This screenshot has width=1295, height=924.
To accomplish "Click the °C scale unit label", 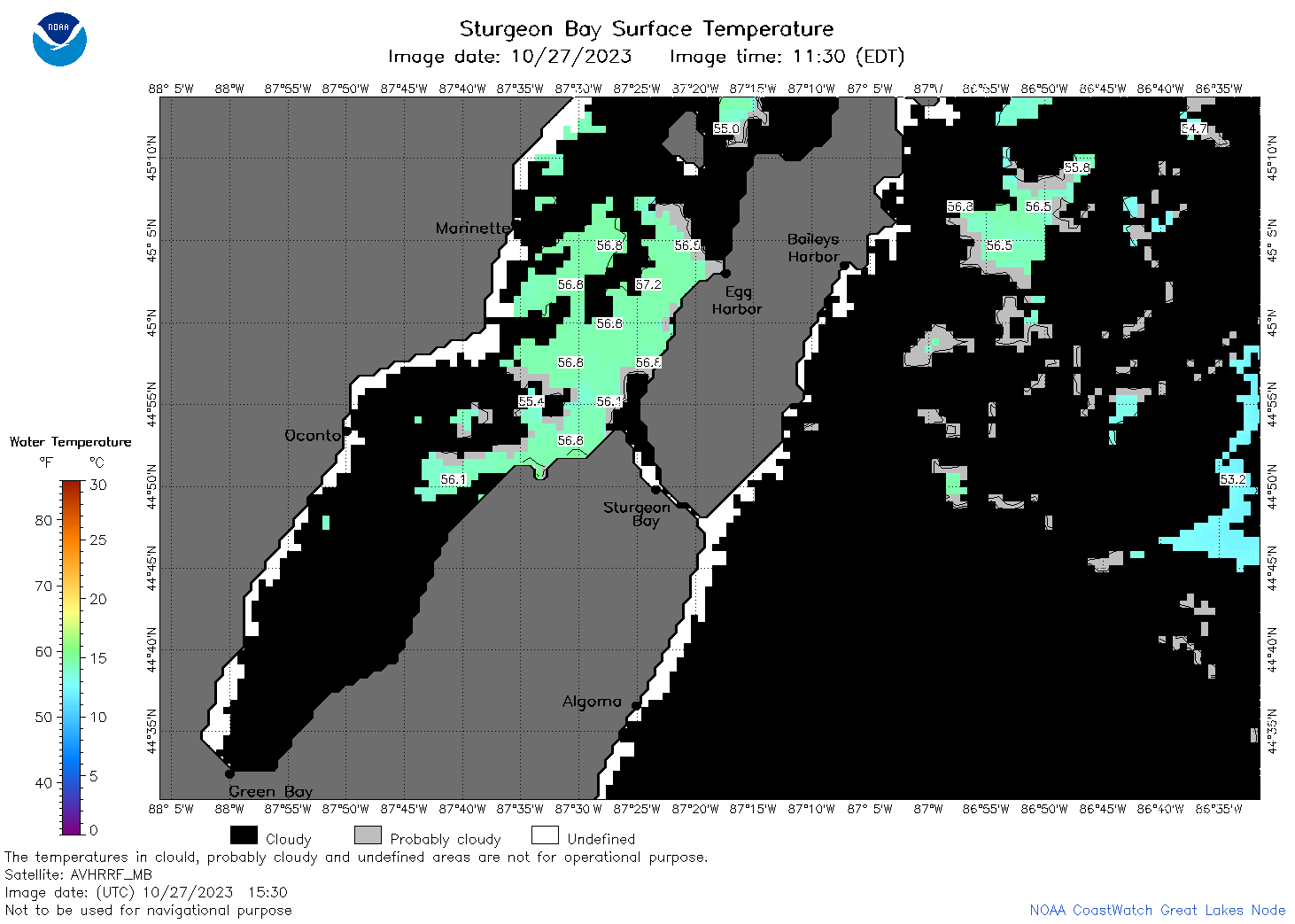I will pos(97,462).
